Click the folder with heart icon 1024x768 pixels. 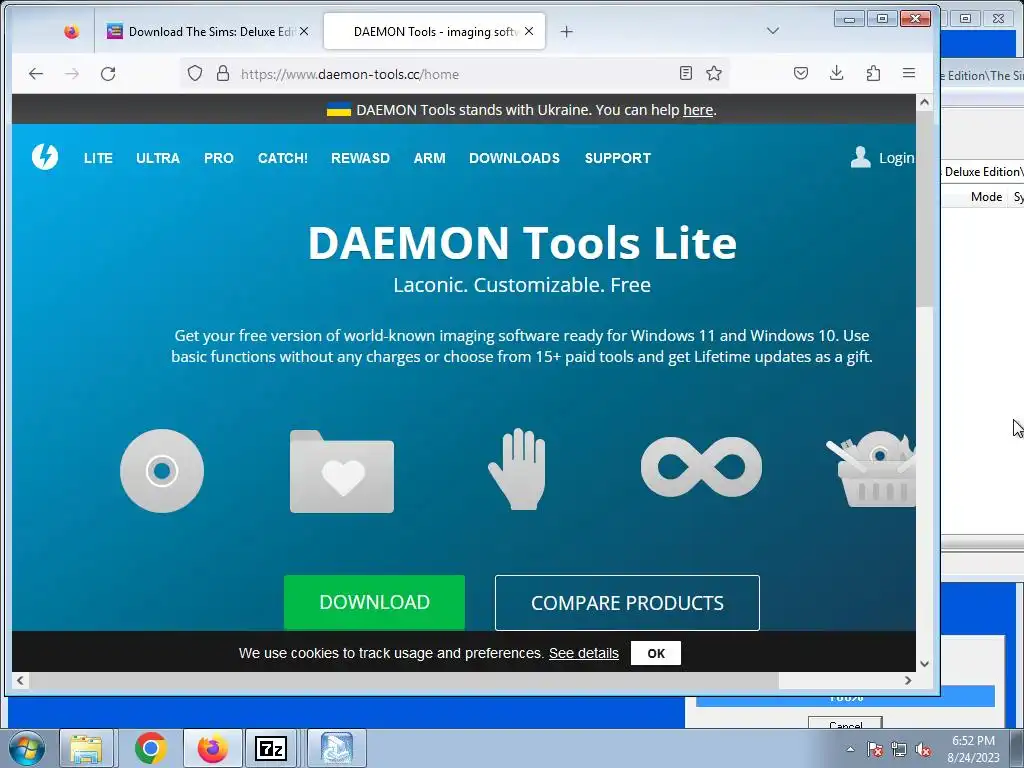[342, 471]
